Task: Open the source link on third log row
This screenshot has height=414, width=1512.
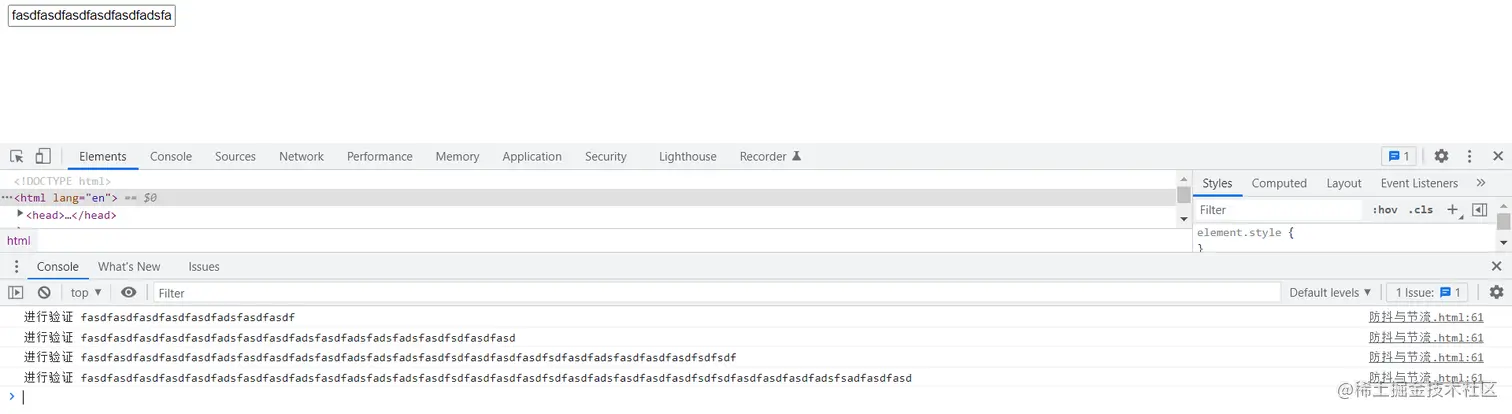Action: (x=1426, y=357)
